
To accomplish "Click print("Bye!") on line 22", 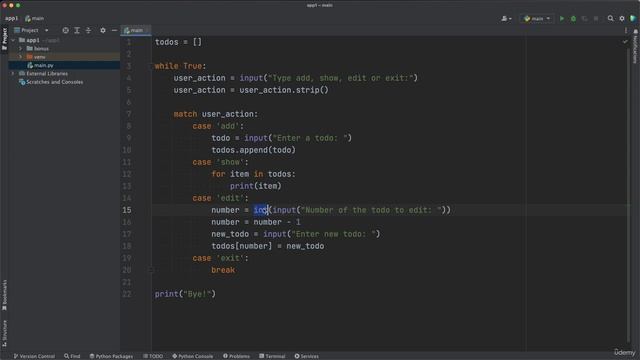I will (x=185, y=294).
